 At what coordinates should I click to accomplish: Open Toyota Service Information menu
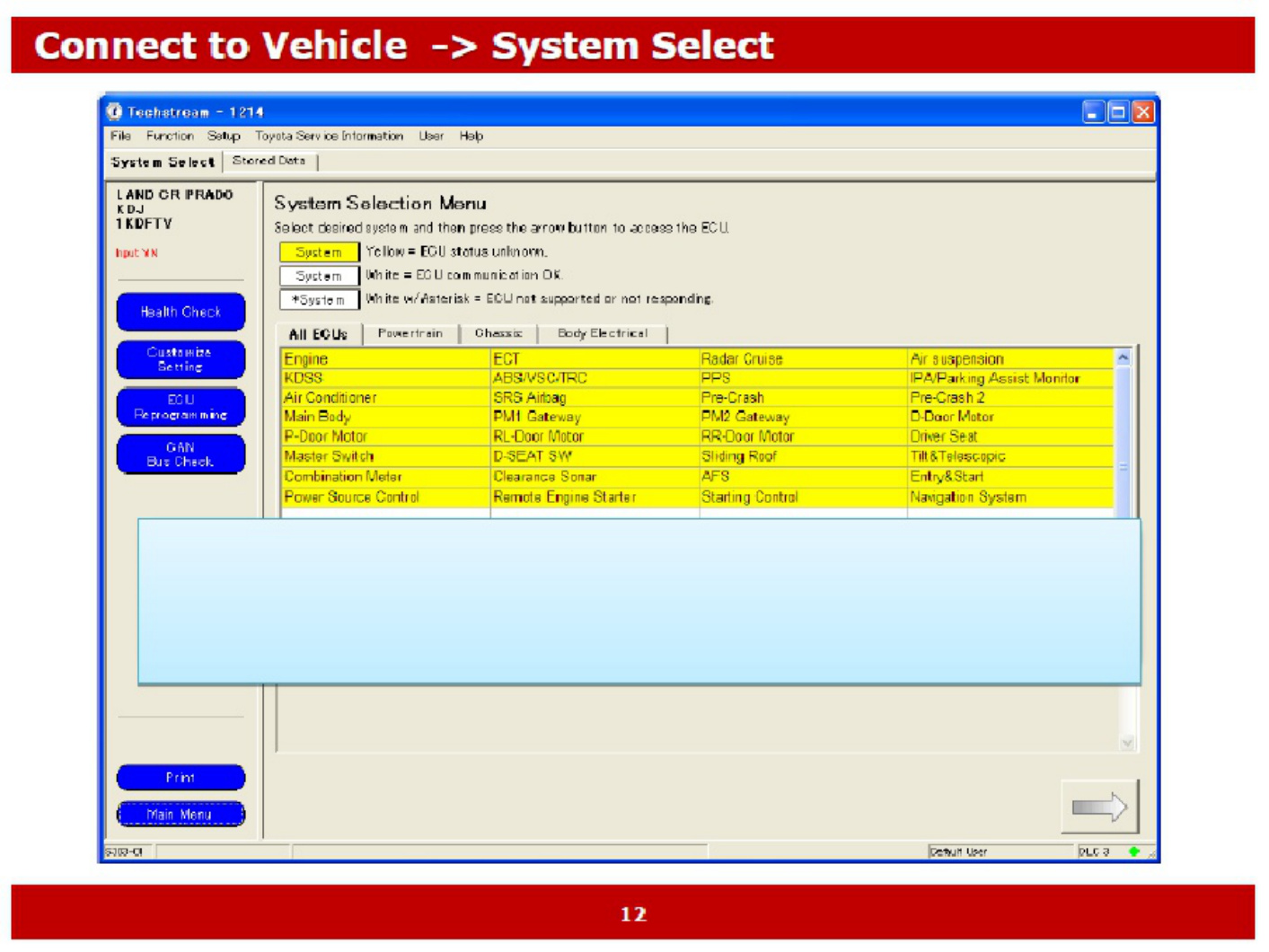click(329, 137)
